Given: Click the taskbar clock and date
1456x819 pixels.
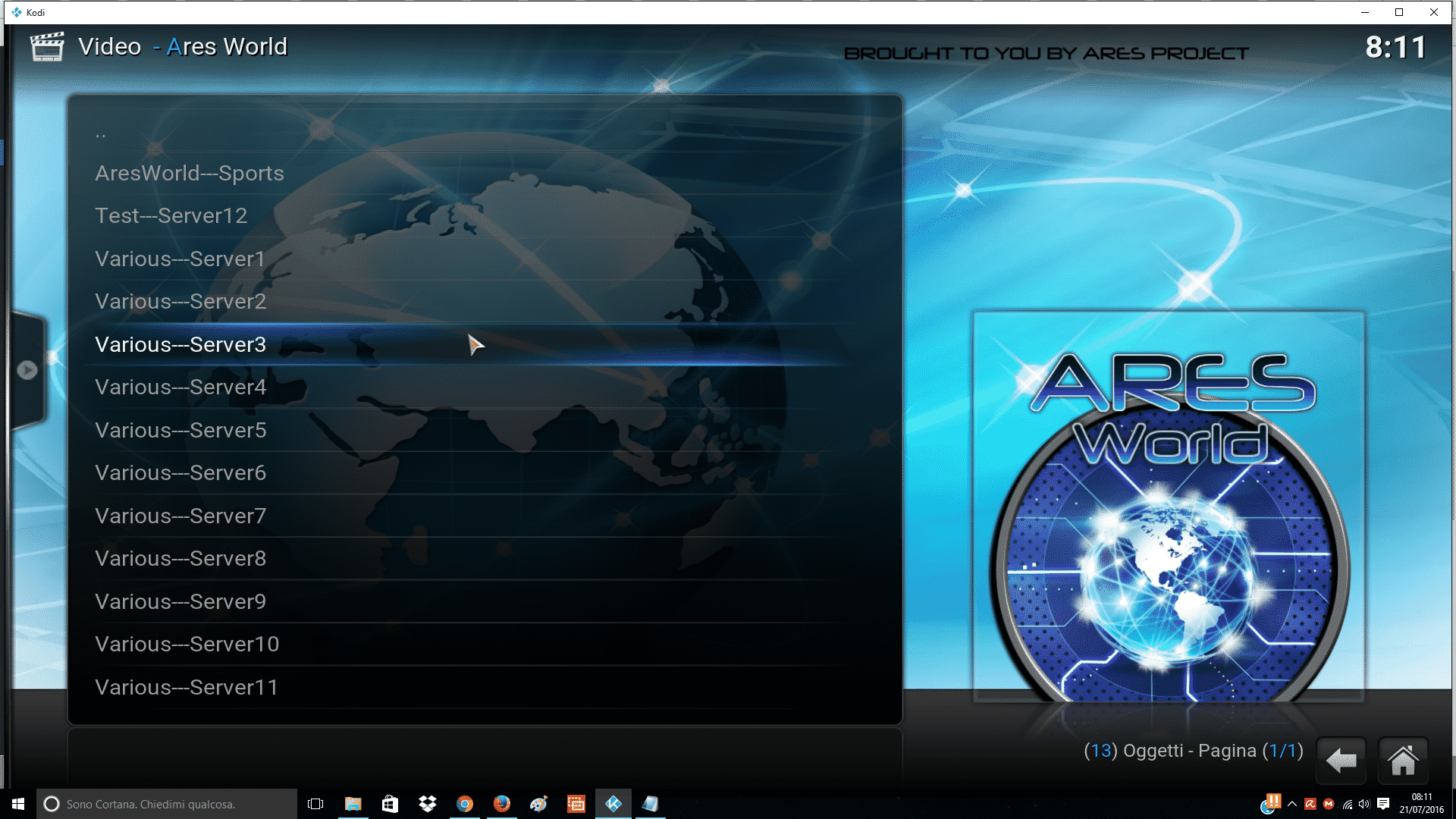Looking at the screenshot, I should pyautogui.click(x=1422, y=804).
